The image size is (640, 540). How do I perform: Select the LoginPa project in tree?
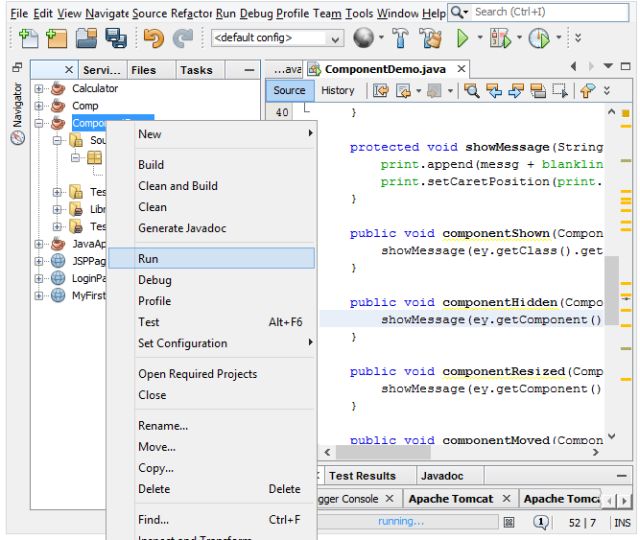pyautogui.click(x=89, y=278)
